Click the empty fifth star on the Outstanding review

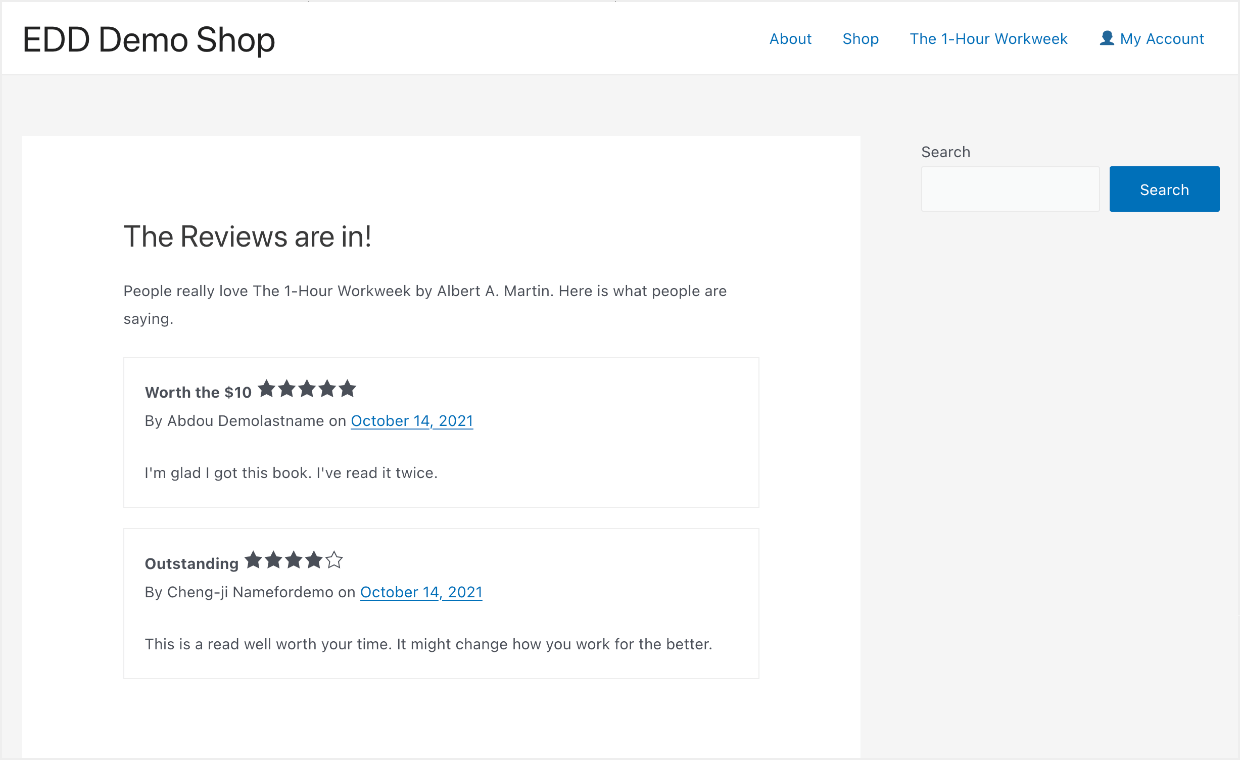click(334, 560)
